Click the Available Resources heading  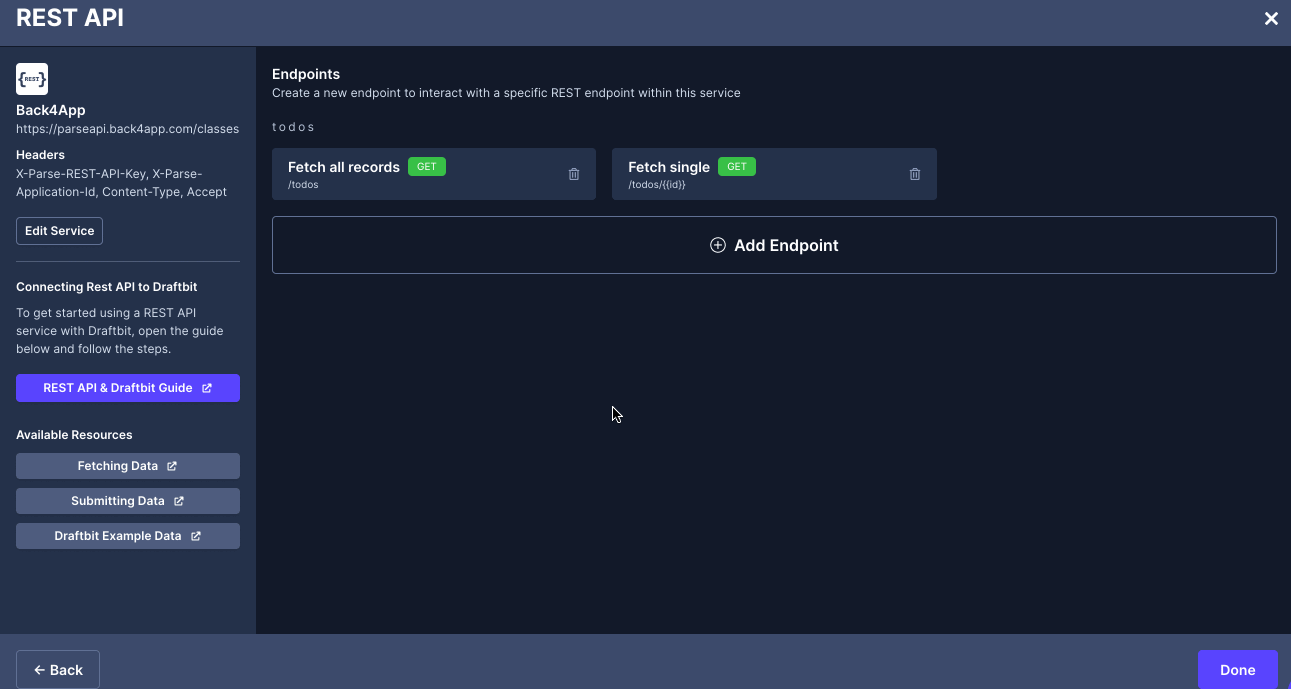[74, 435]
